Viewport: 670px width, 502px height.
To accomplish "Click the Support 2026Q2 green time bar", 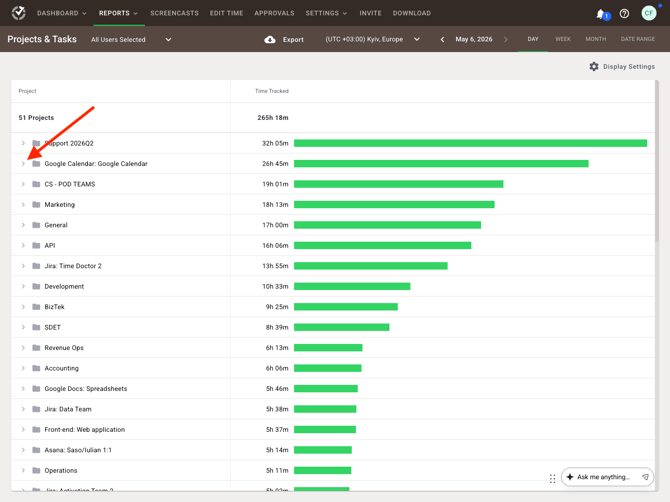I will click(470, 143).
